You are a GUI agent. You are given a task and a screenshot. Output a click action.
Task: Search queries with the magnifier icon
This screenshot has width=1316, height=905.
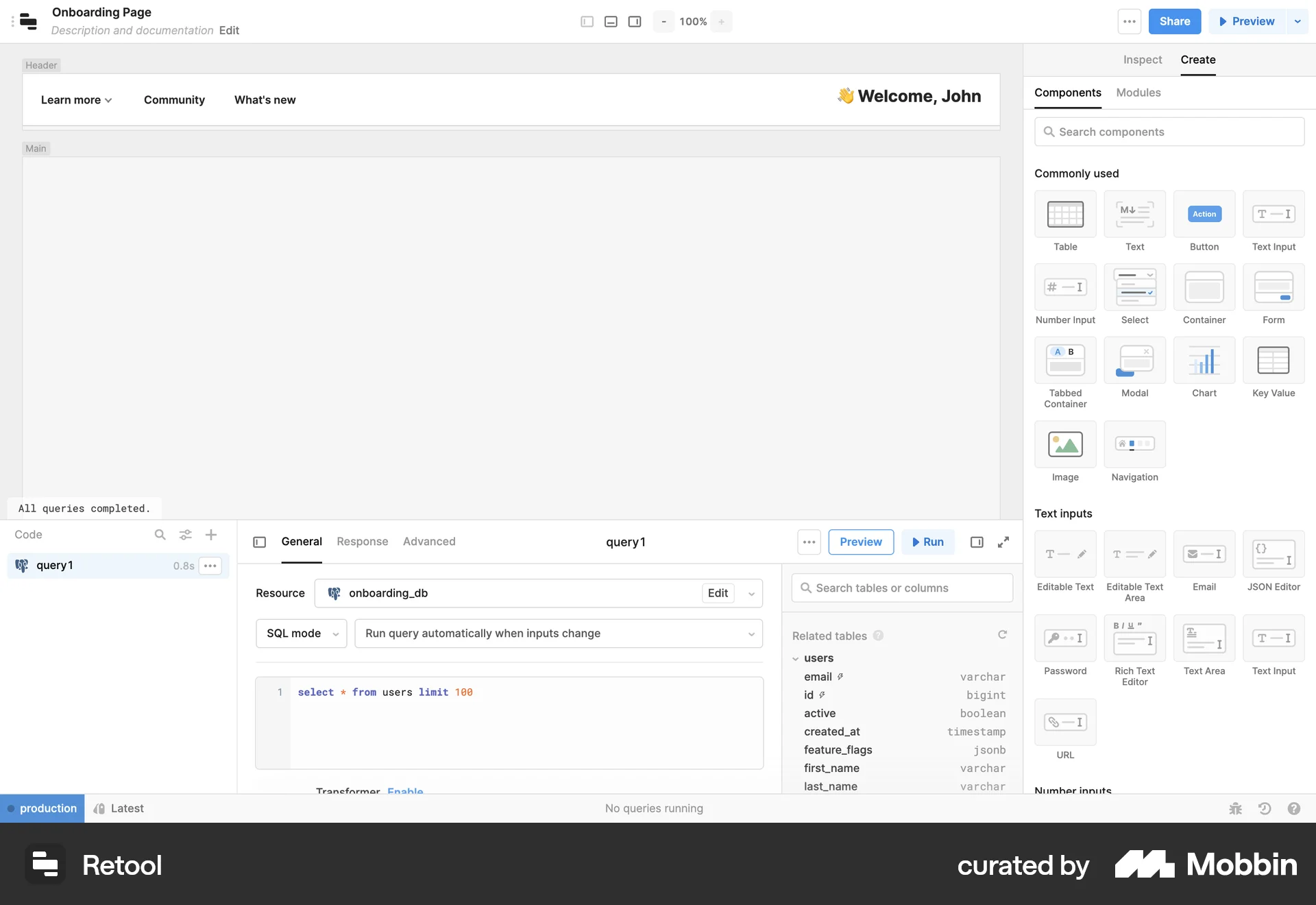click(x=160, y=535)
